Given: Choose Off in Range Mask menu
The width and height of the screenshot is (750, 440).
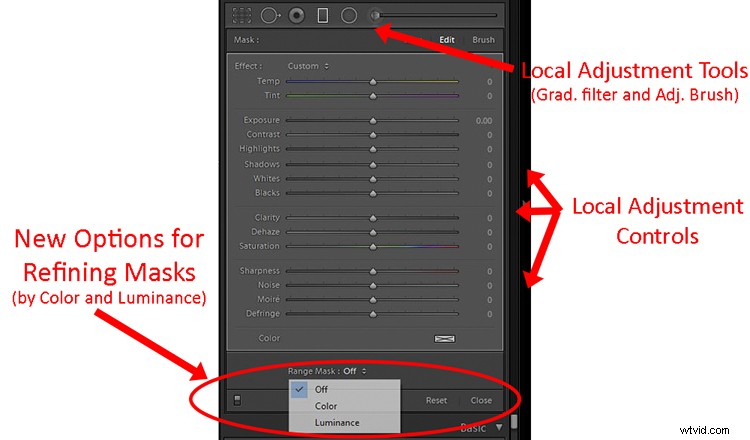Looking at the screenshot, I should pyautogui.click(x=344, y=389).
